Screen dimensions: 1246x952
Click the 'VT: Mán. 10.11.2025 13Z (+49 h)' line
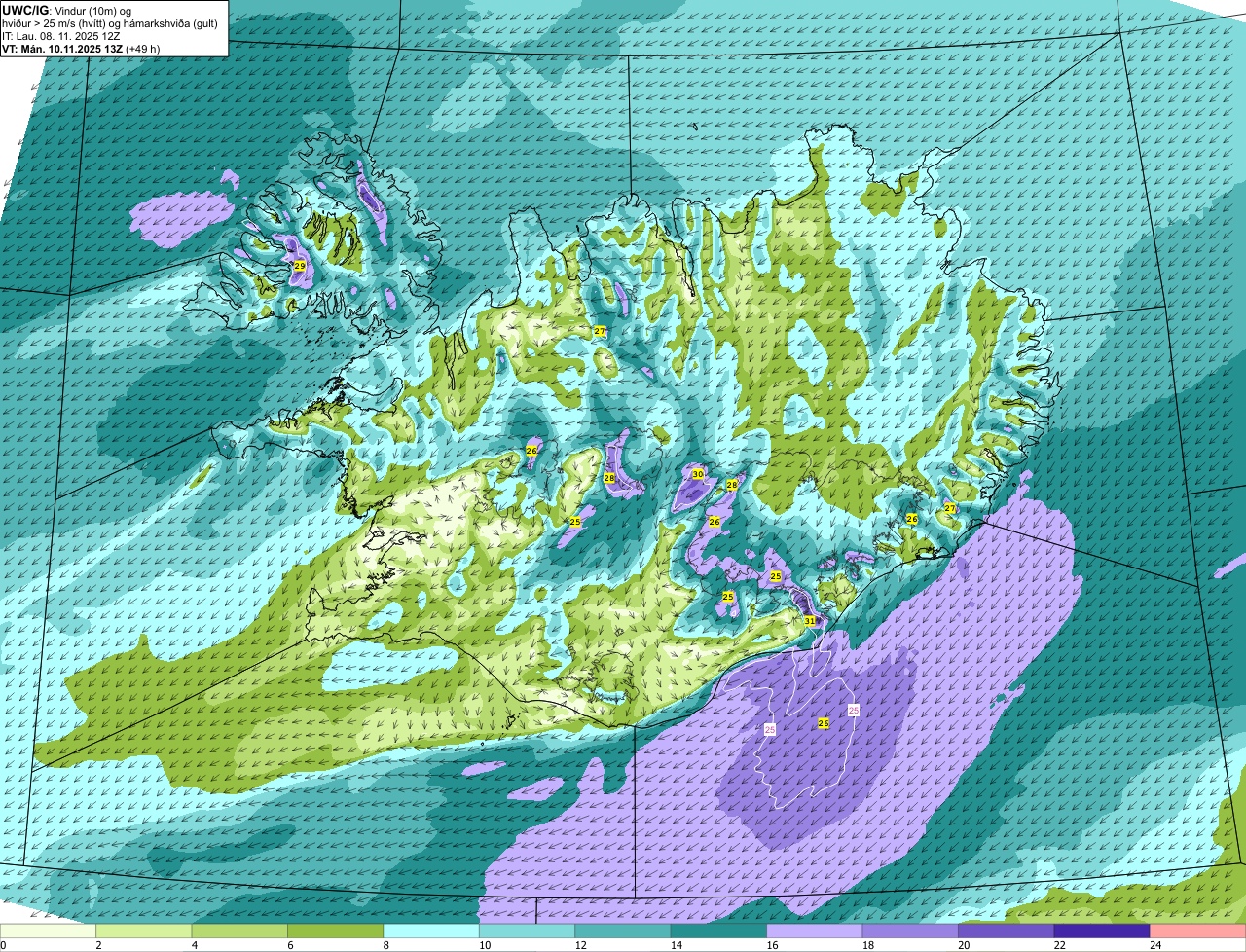pos(81,49)
